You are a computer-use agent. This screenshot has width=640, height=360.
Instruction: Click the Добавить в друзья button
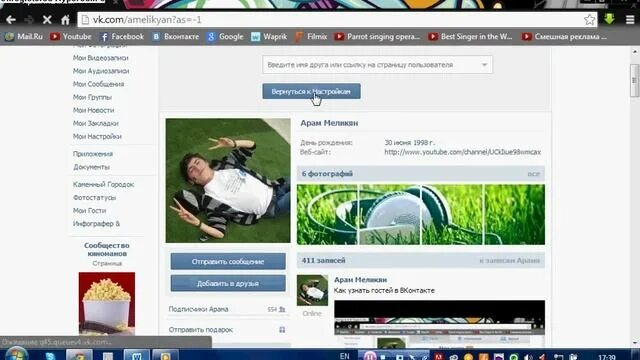click(228, 283)
